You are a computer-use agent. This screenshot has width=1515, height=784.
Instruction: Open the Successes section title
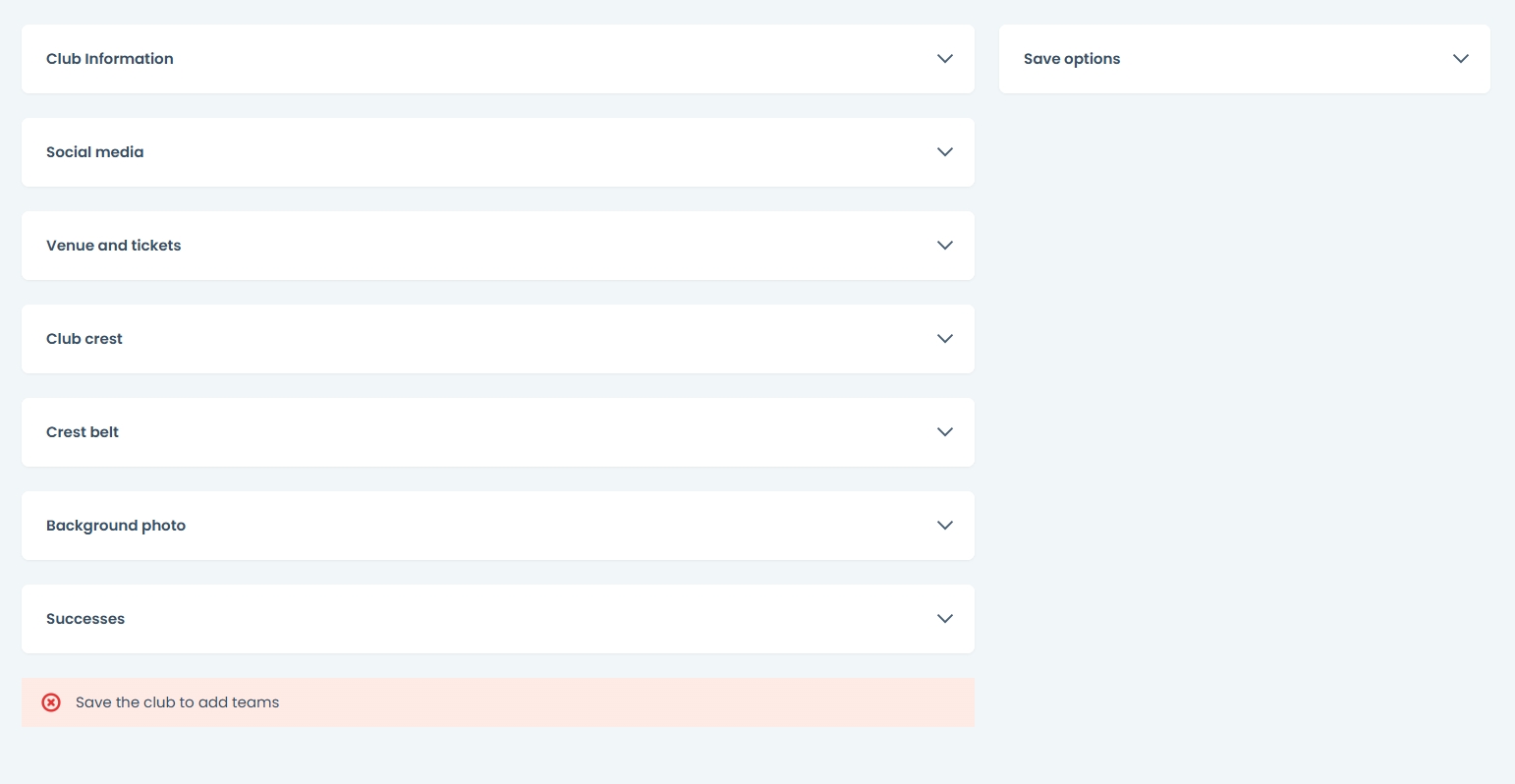[x=85, y=619]
